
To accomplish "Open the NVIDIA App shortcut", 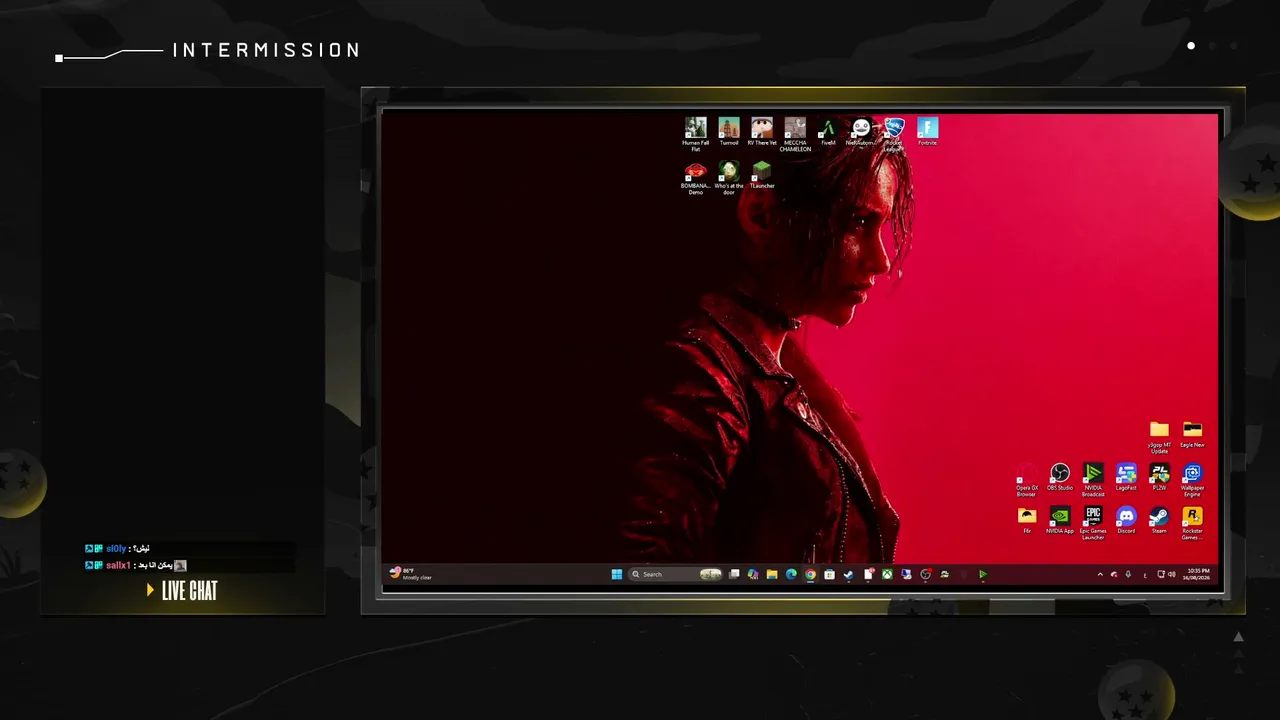I will coord(1060,520).
